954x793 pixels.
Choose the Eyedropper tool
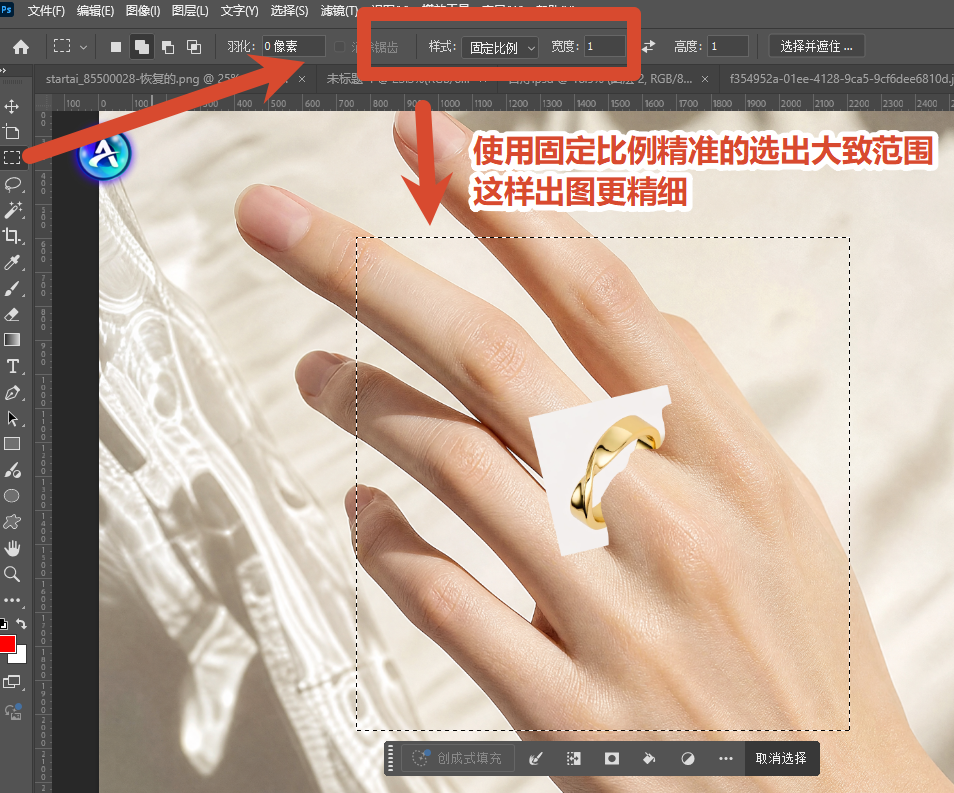[x=12, y=262]
